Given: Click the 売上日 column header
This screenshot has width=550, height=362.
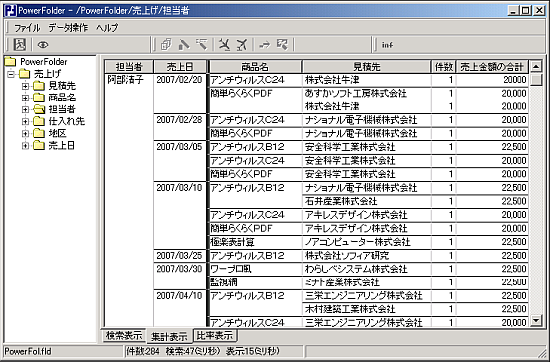Looking at the screenshot, I should click(180, 66).
